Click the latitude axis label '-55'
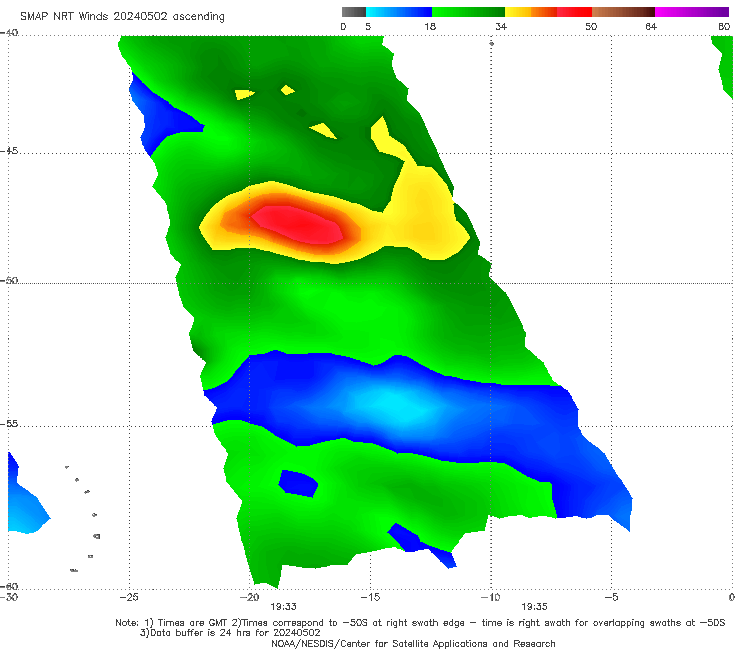The height and width of the screenshot is (650, 740). click(9, 424)
